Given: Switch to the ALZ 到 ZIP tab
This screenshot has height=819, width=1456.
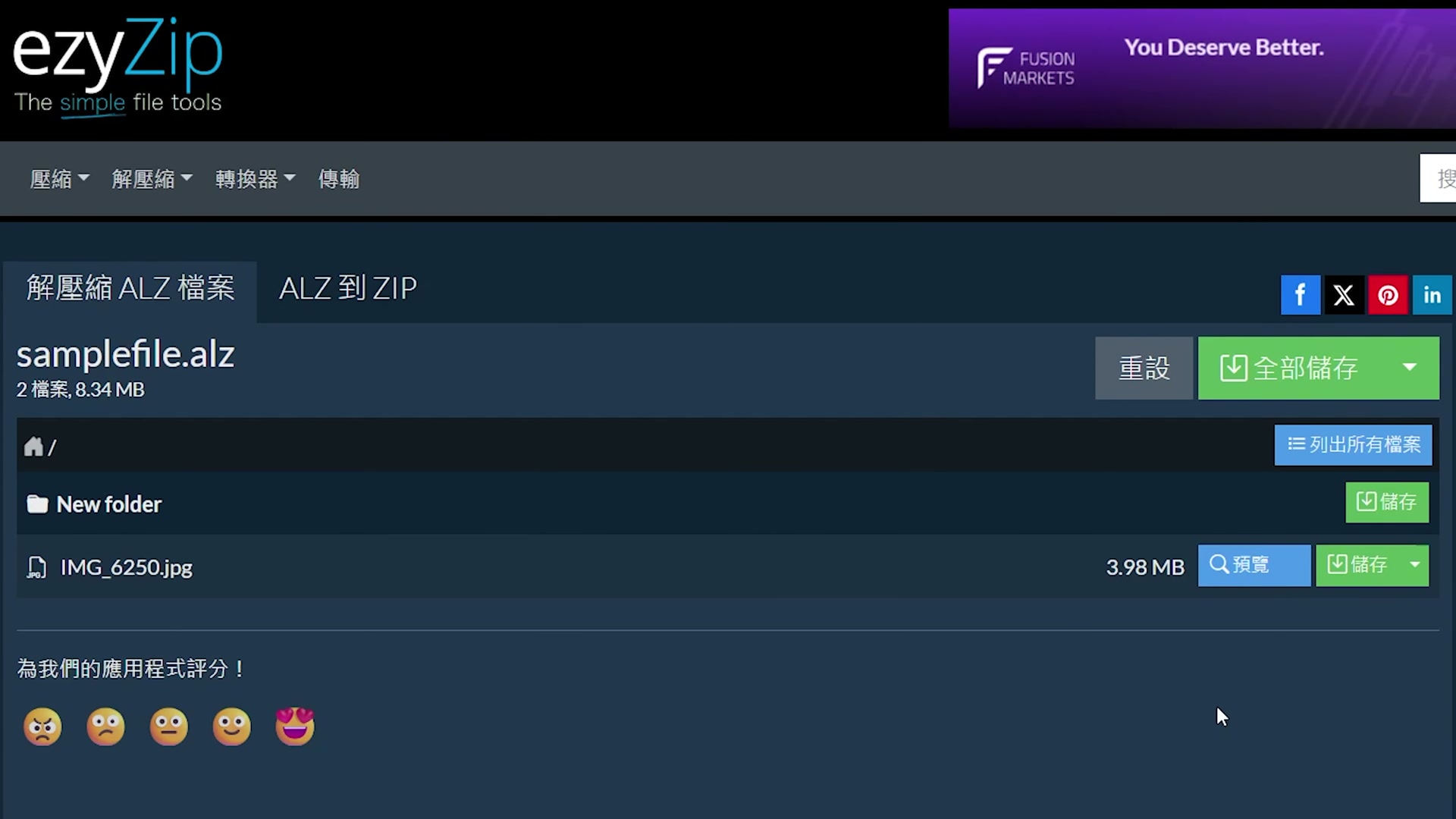Looking at the screenshot, I should [x=348, y=288].
